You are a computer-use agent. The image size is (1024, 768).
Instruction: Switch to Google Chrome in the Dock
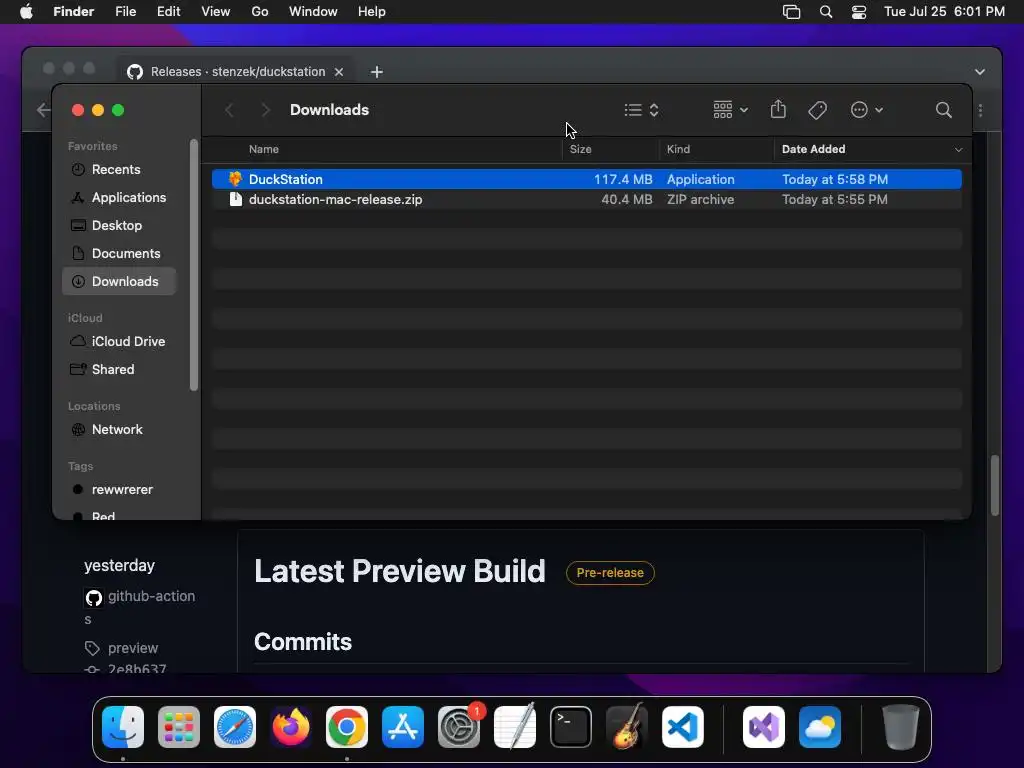[x=347, y=727]
